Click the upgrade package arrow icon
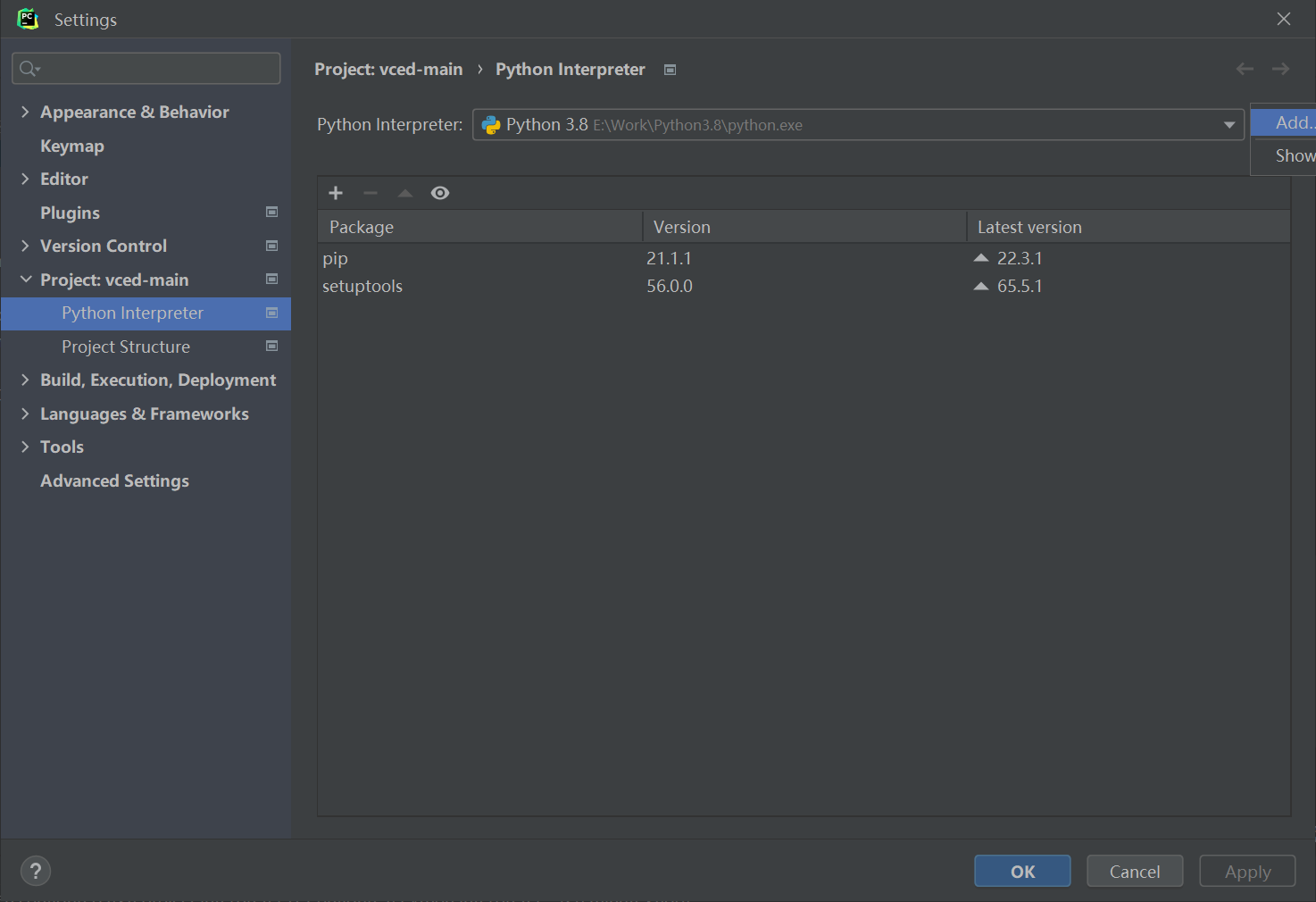1316x902 pixels. coord(405,193)
